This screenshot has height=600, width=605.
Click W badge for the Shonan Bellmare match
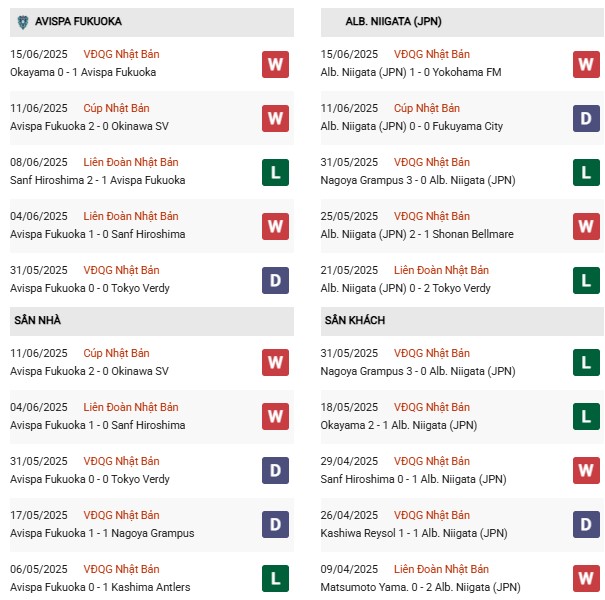pos(586,226)
